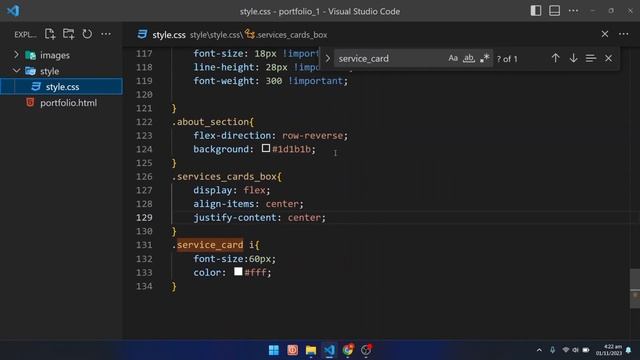Open the Windows Start menu
This screenshot has height=360, width=640.
click(273, 350)
